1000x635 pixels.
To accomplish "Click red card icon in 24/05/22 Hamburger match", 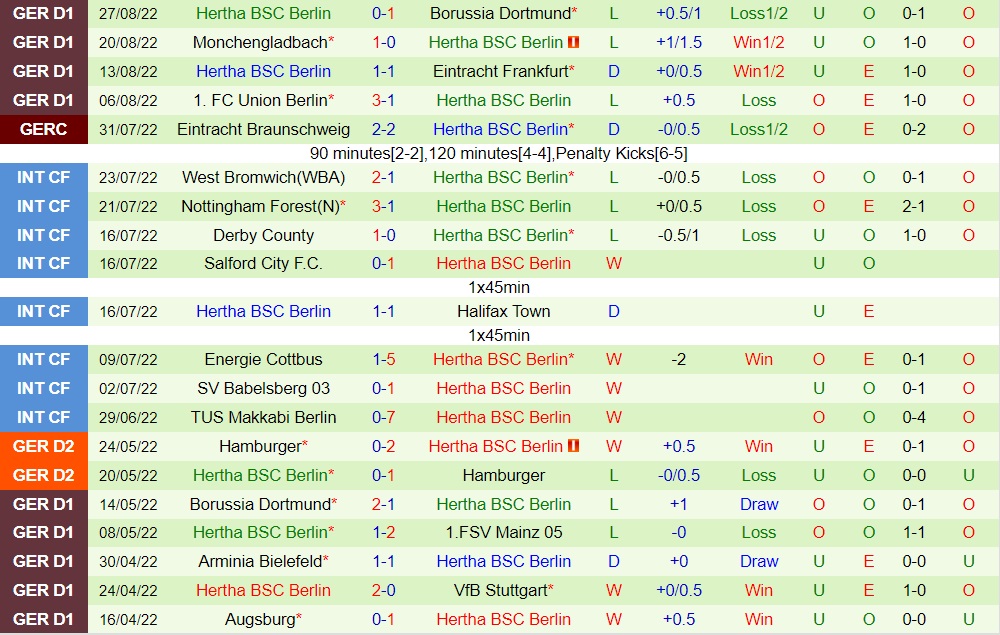I will pos(574,446).
